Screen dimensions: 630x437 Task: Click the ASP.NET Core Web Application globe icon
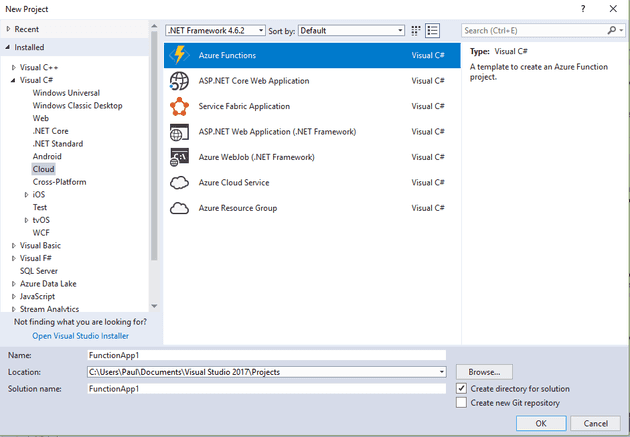click(179, 81)
